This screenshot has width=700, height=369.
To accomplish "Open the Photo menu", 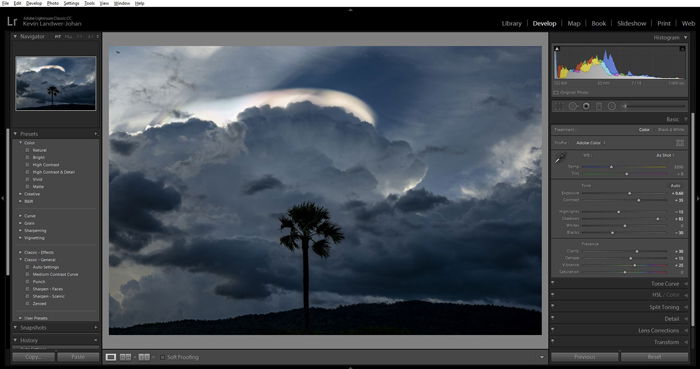I will coord(53,3).
